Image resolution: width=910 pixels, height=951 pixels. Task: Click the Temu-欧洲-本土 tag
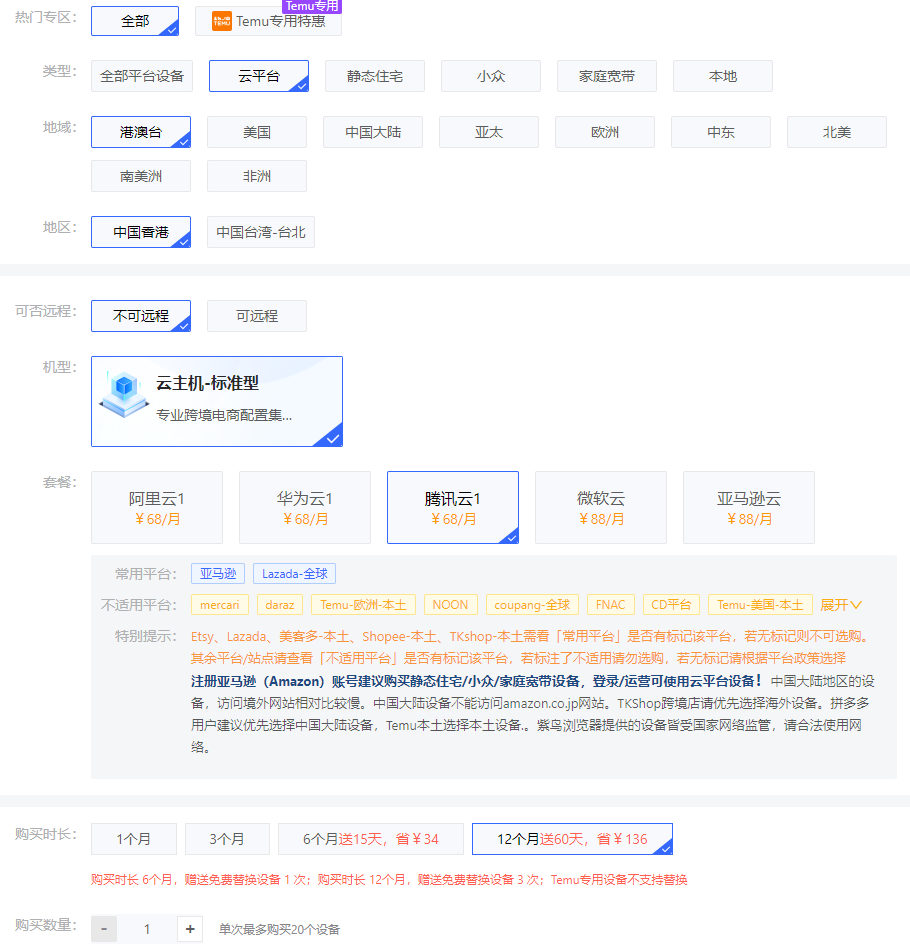pos(363,605)
